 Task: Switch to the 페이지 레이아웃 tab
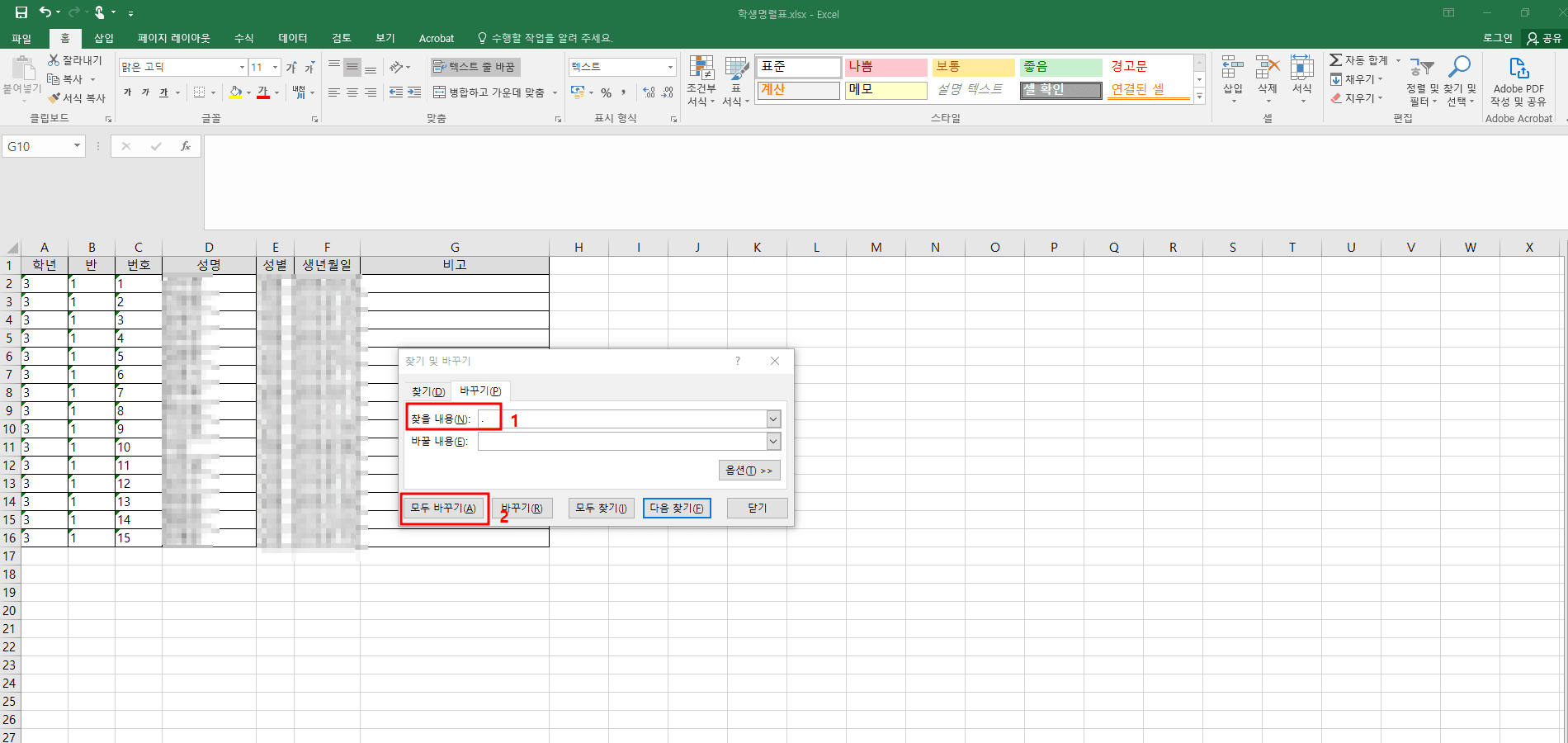[174, 38]
